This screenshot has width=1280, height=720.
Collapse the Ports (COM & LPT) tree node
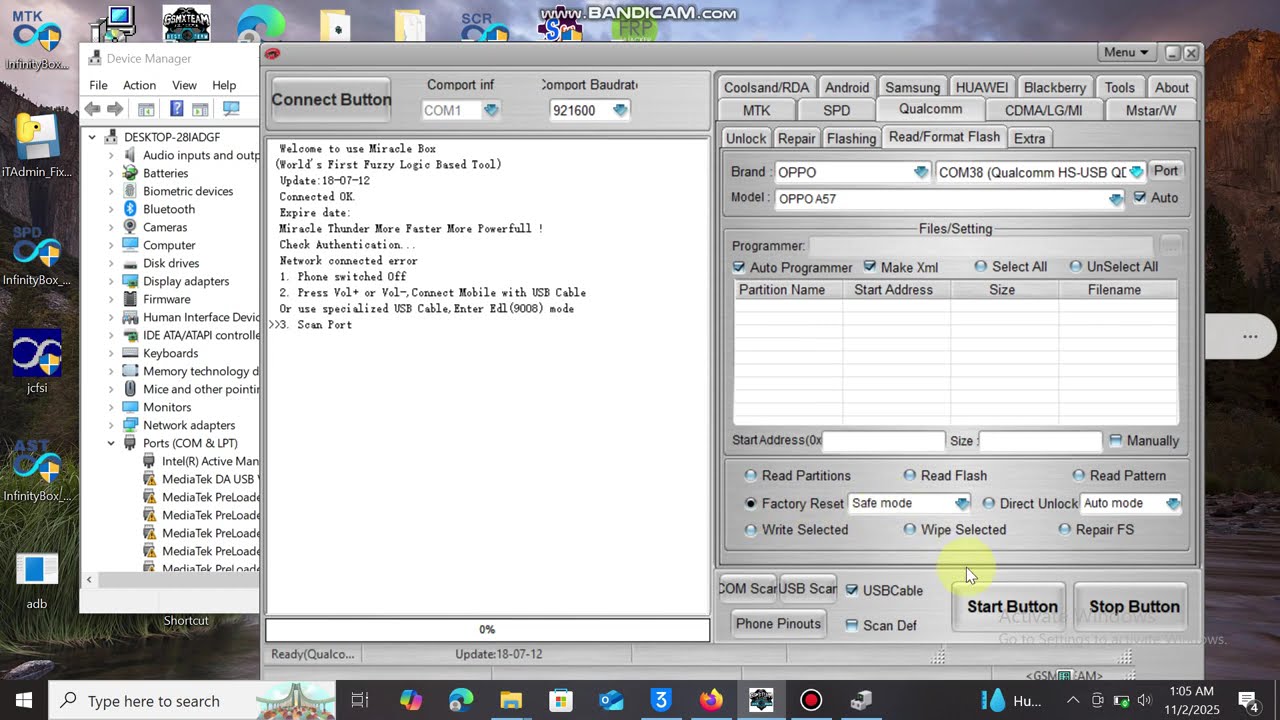pyautogui.click(x=111, y=443)
